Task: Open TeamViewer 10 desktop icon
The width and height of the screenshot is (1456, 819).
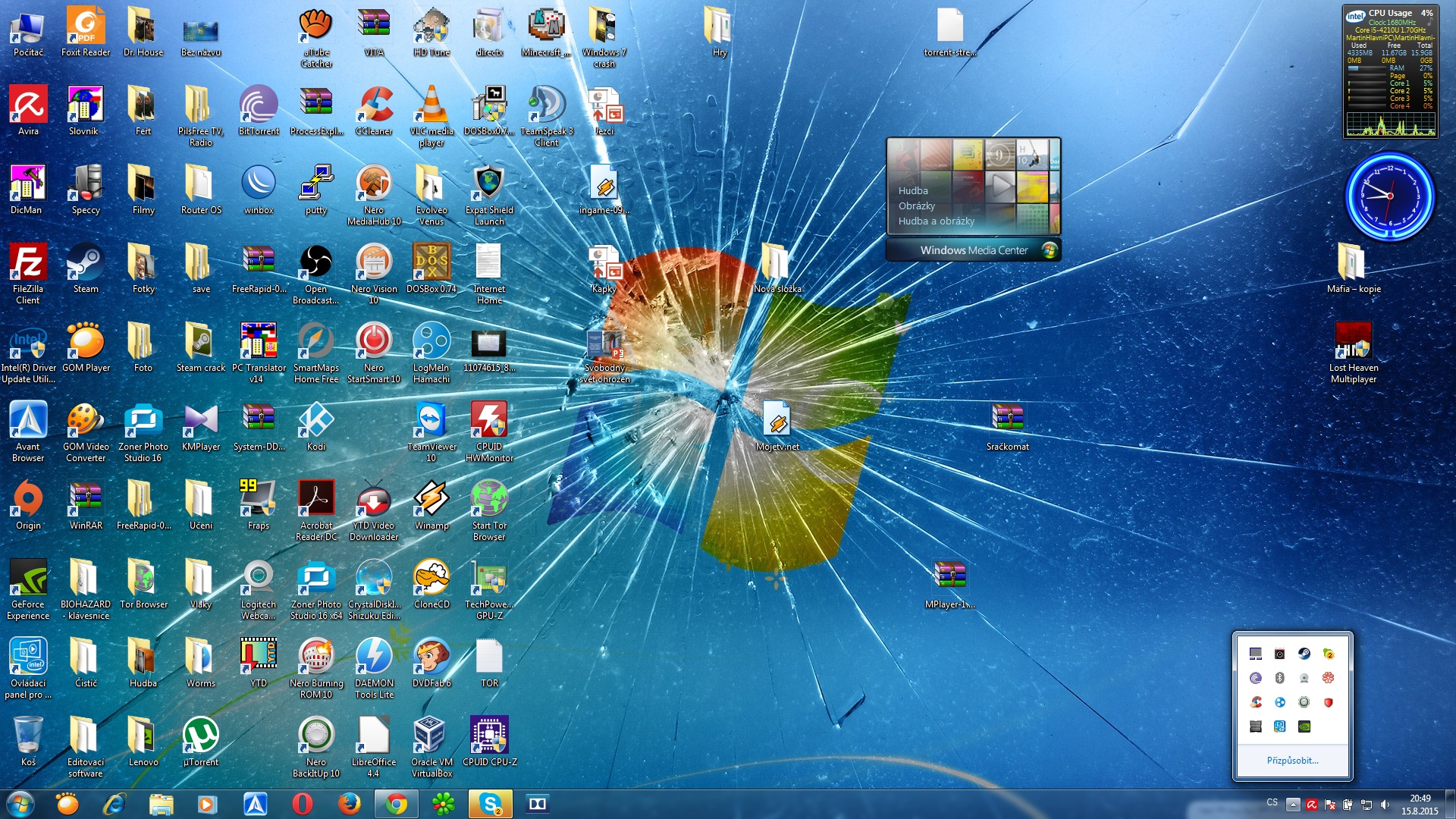Action: point(431,420)
